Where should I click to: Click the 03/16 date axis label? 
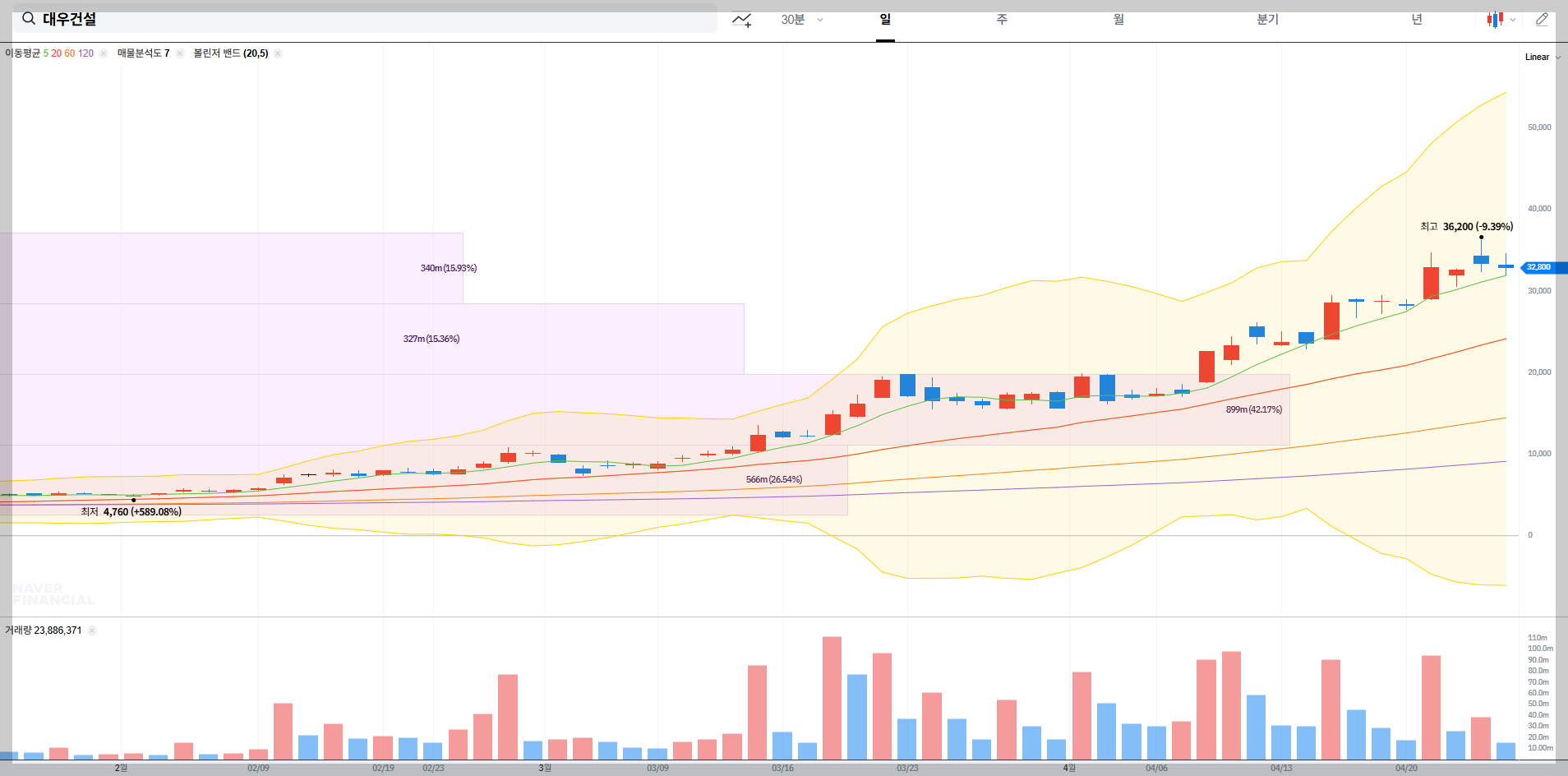click(782, 768)
